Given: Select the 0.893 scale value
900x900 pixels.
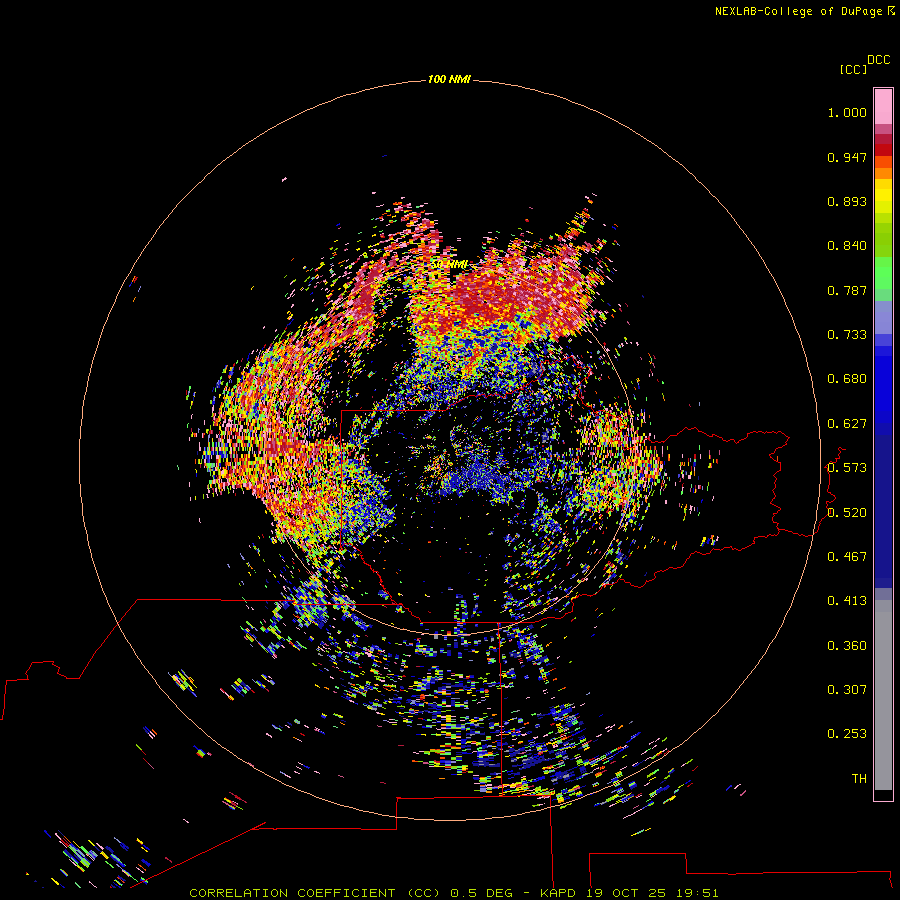Looking at the screenshot, I should (x=847, y=201).
